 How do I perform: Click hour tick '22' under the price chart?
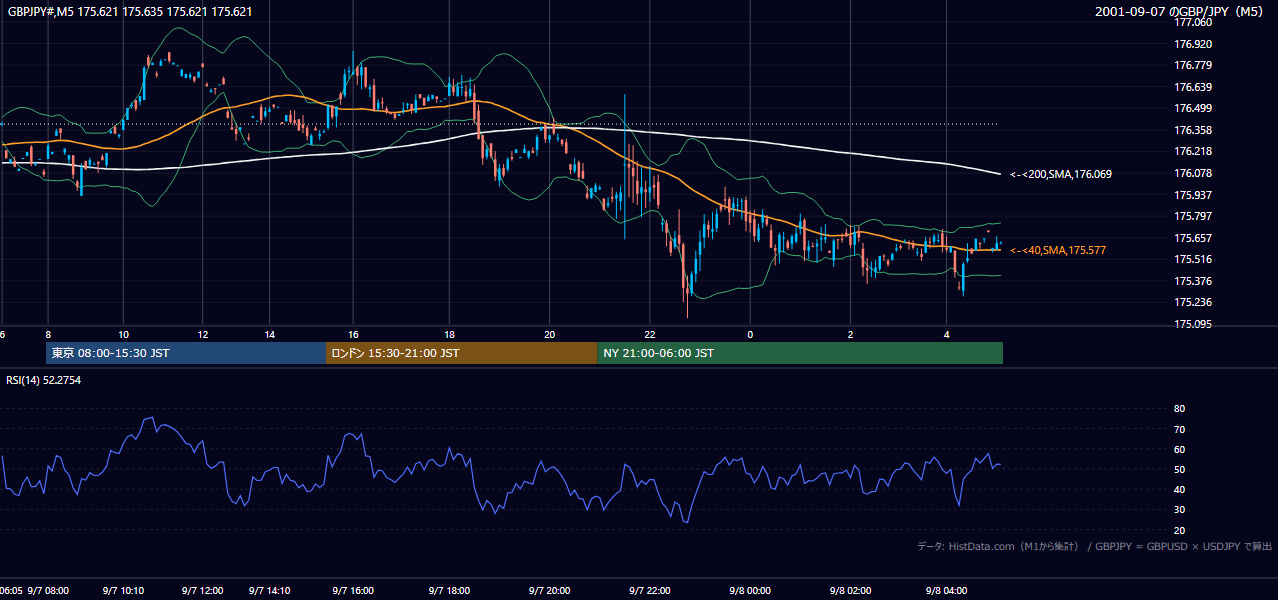click(650, 334)
